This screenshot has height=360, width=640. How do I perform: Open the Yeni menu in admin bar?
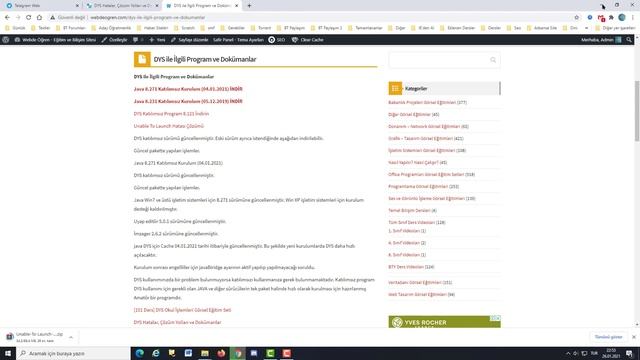(157, 40)
